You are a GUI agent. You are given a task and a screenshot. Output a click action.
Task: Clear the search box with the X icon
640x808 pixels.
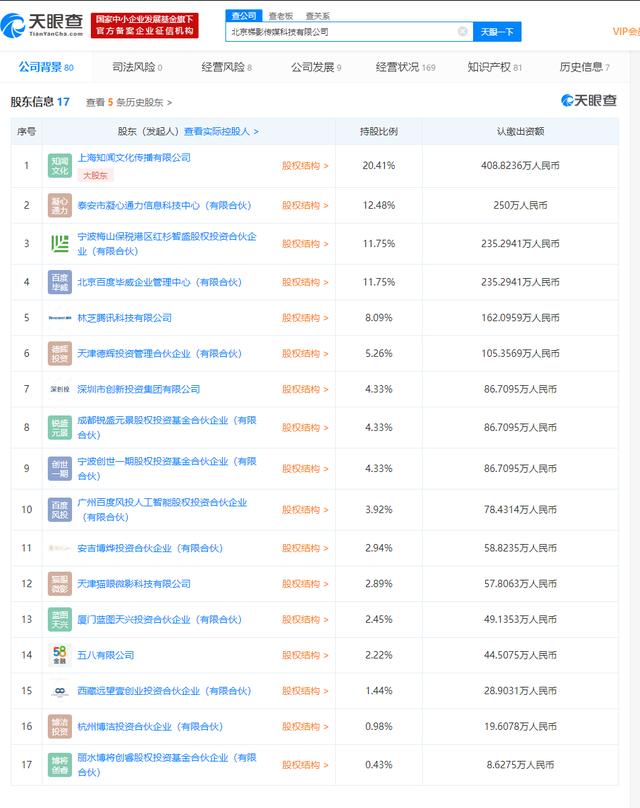(x=463, y=31)
